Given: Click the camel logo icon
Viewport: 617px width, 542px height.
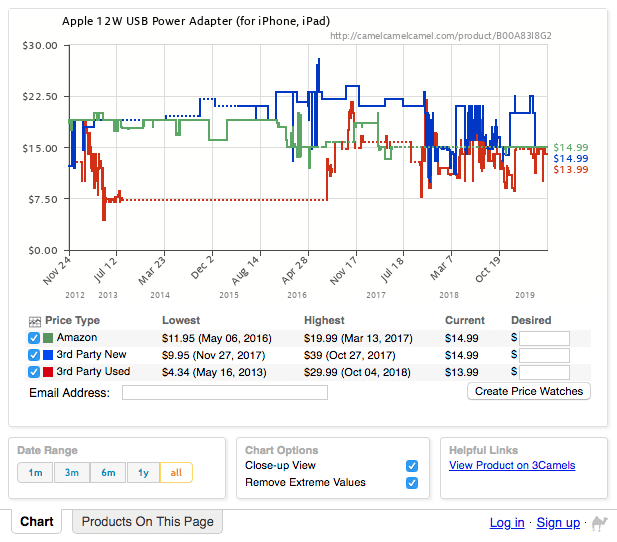Looking at the screenshot, I should pos(599,524).
